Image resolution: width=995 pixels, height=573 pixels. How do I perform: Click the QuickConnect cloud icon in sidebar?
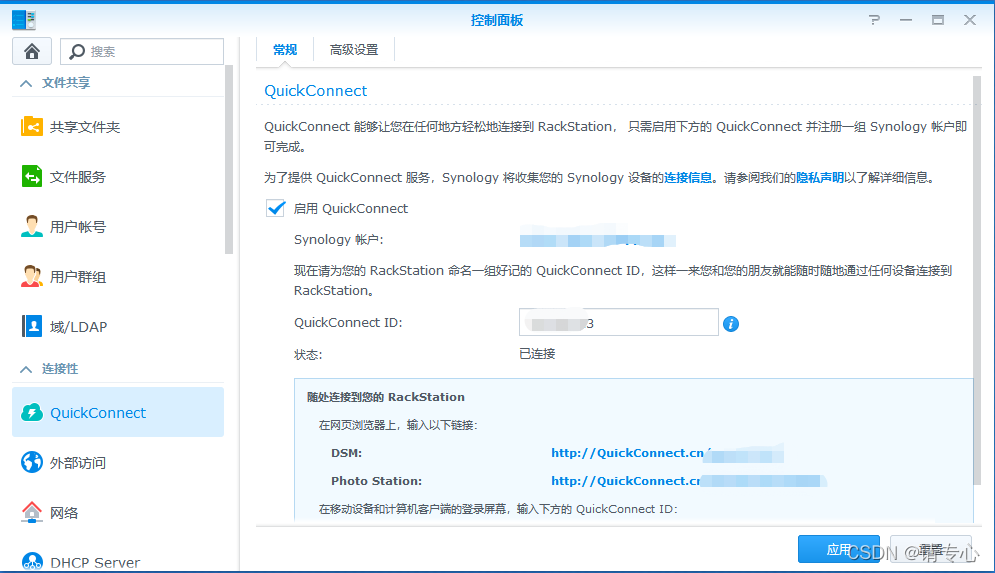[32, 412]
